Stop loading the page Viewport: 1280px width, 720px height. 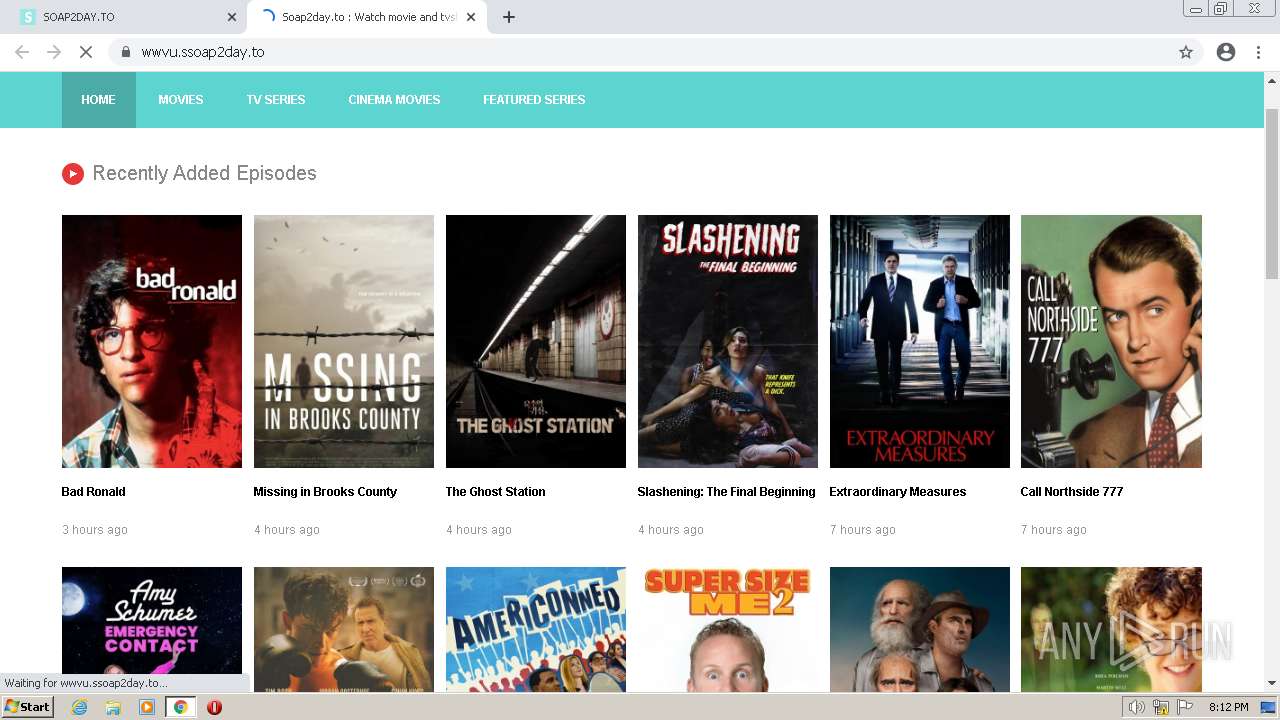coord(86,52)
